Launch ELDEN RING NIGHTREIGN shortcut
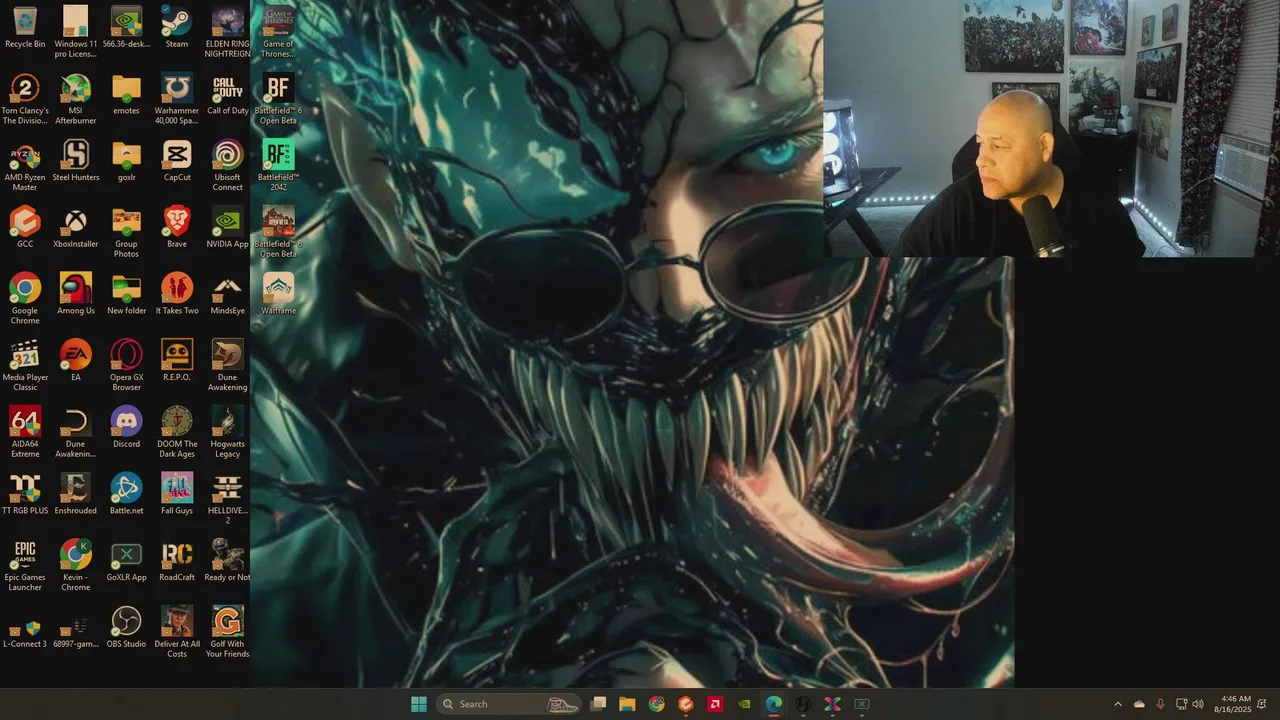1280x720 pixels. (227, 32)
